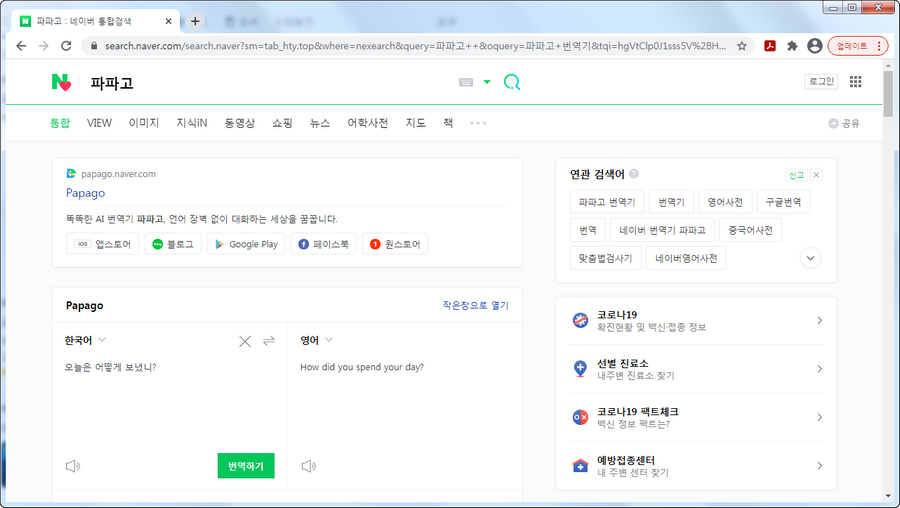Open the 앱스토어 iOS link
The height and width of the screenshot is (508, 900).
tap(102, 244)
